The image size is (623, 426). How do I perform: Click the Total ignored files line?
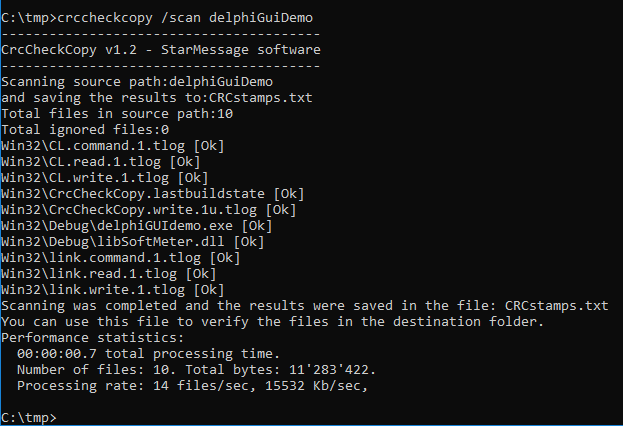[x=85, y=130]
